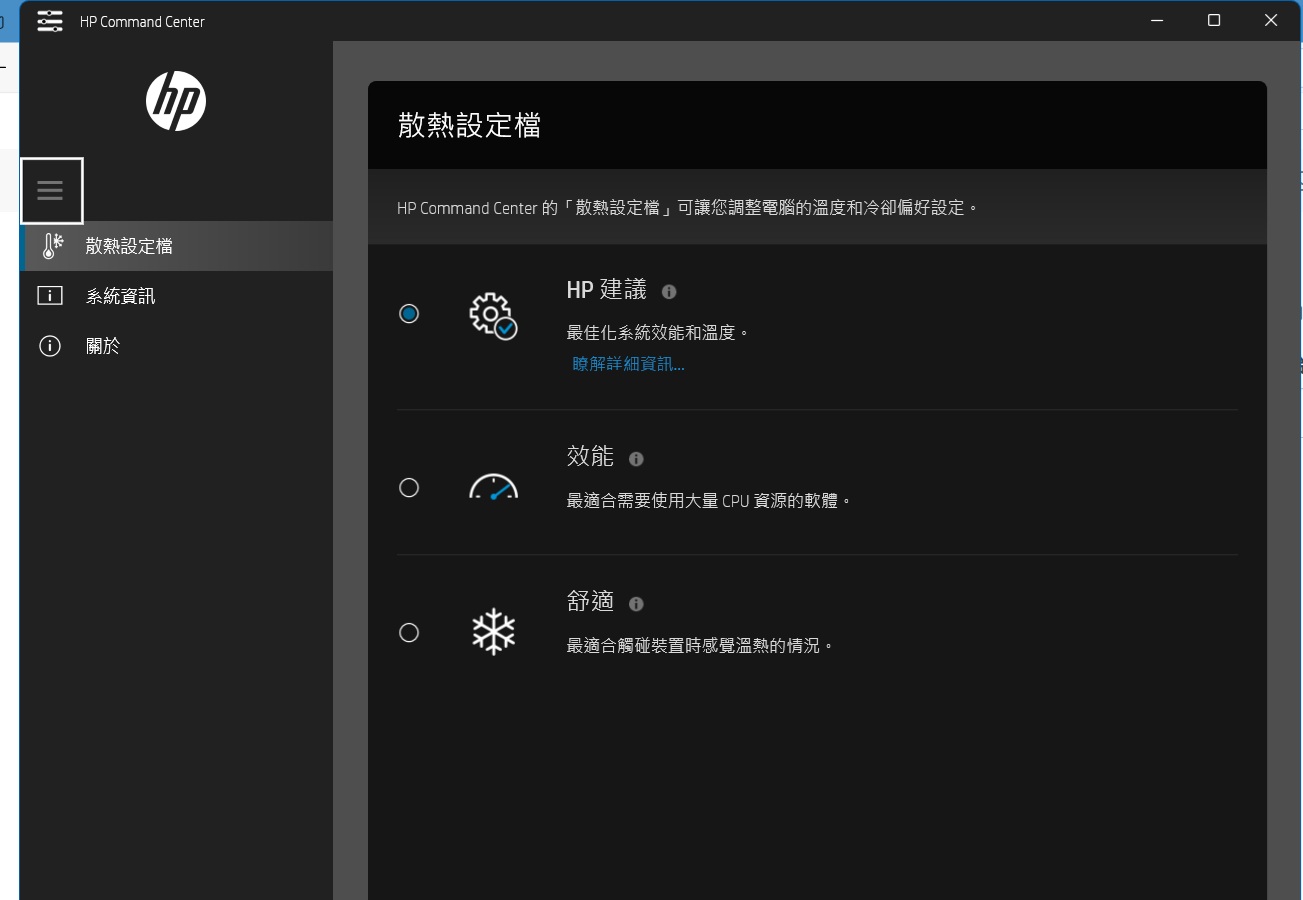Click the snowflake icon beside 舒適
The width and height of the screenshot is (1303, 900).
[x=493, y=631]
